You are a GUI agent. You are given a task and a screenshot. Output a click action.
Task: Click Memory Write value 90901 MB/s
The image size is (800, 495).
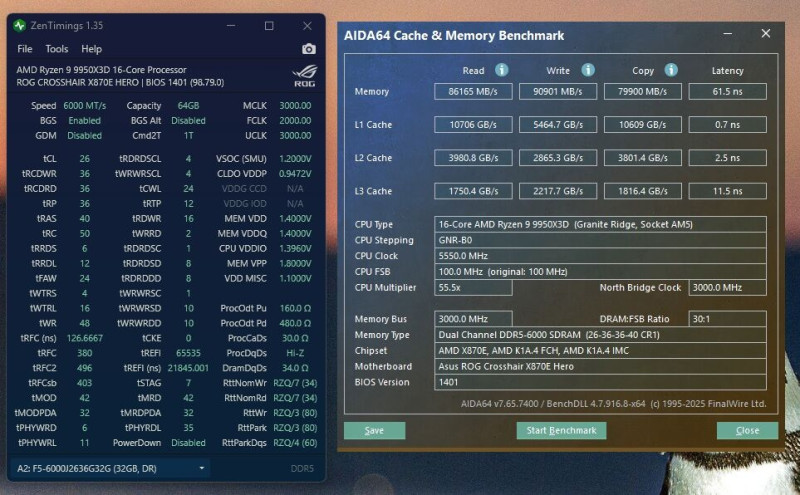(x=558, y=91)
